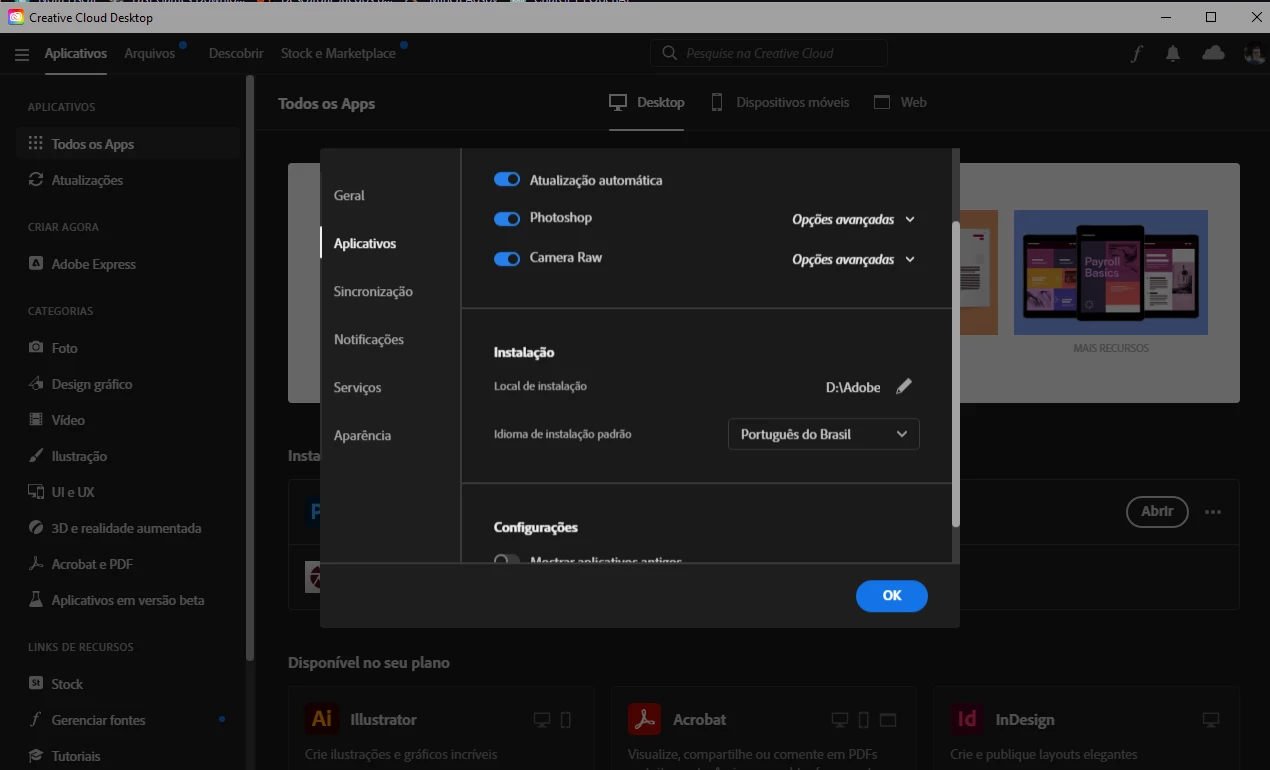The image size is (1270, 770).
Task: Click the Foto camera icon
Action: point(36,348)
